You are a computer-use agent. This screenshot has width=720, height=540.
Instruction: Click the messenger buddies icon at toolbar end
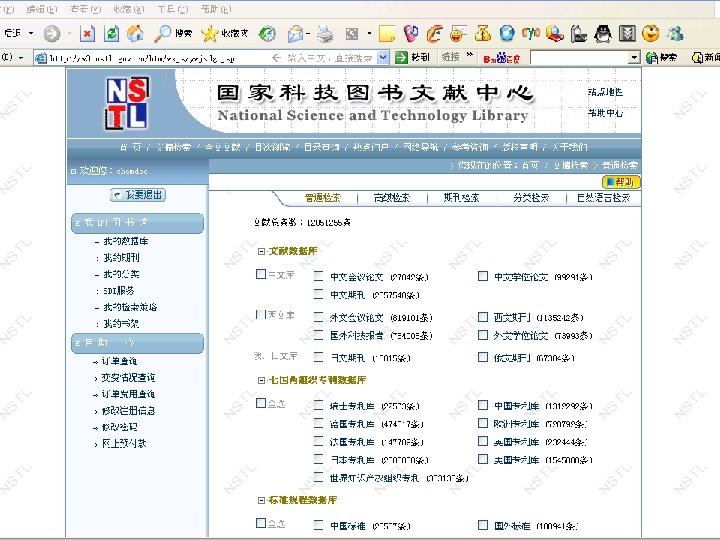point(675,33)
